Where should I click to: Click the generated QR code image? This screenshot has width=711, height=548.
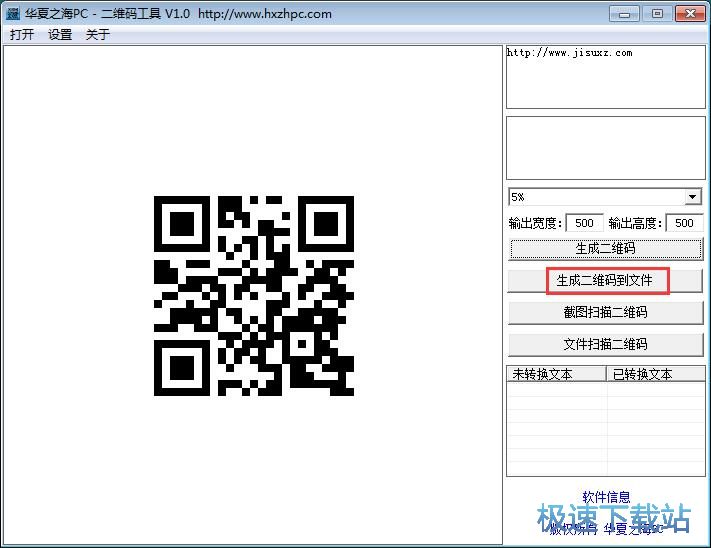(x=254, y=296)
